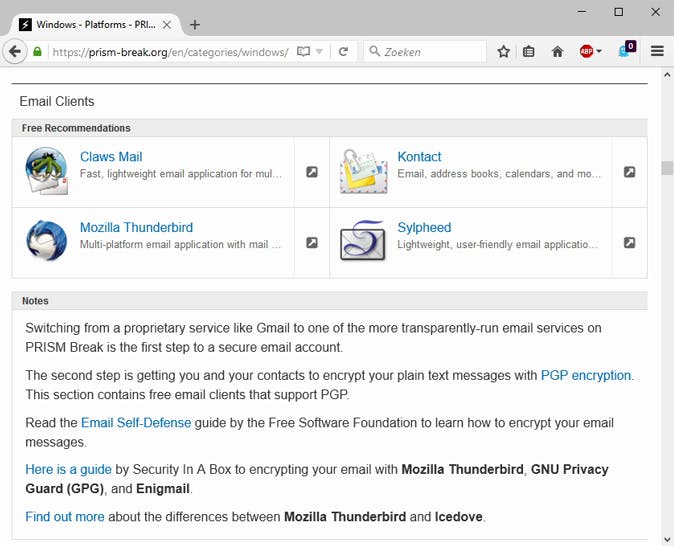Click the Sylpheed envelope logo thumbnail
The image size is (674, 546).
tap(363, 241)
